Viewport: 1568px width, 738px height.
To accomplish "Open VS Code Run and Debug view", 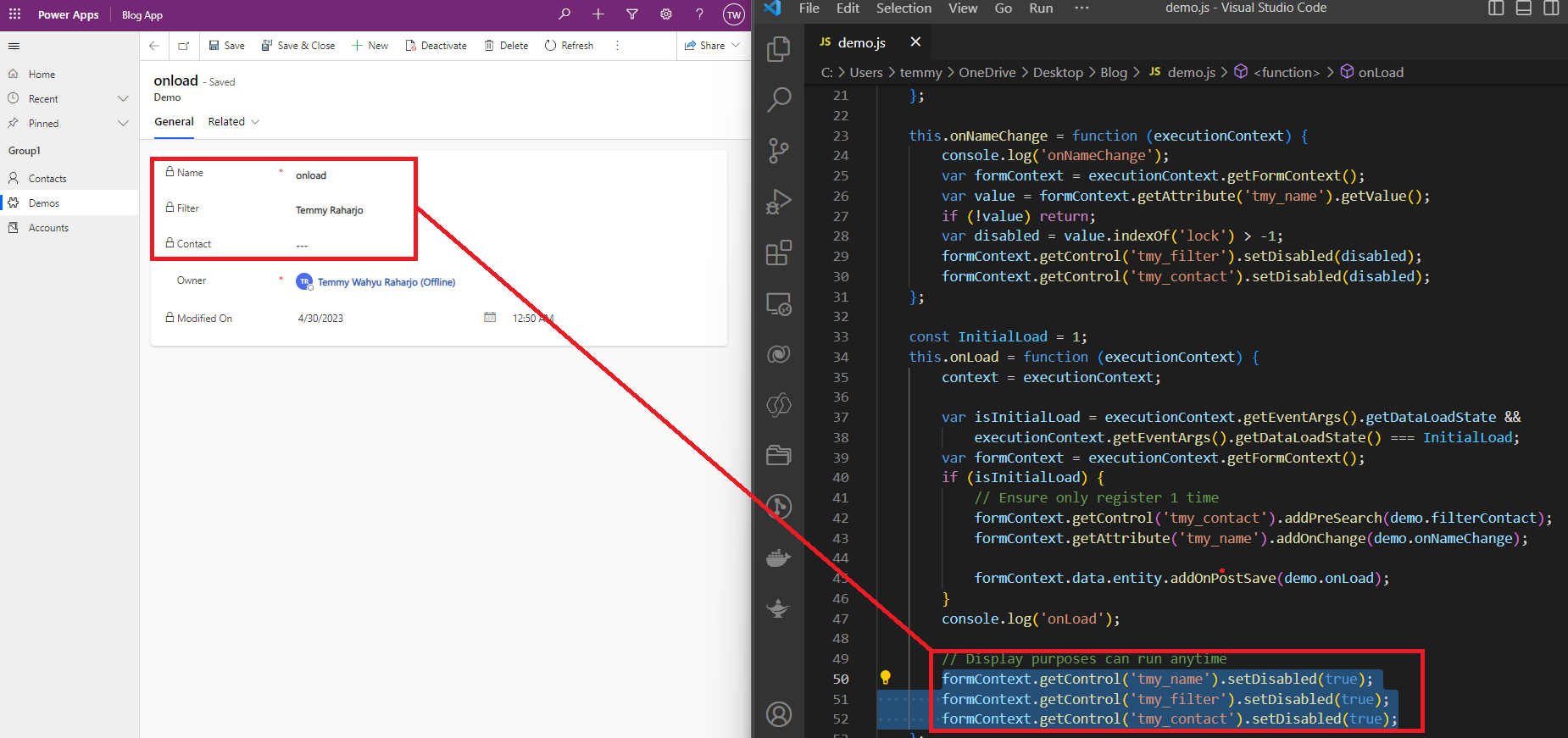I will coord(778,202).
